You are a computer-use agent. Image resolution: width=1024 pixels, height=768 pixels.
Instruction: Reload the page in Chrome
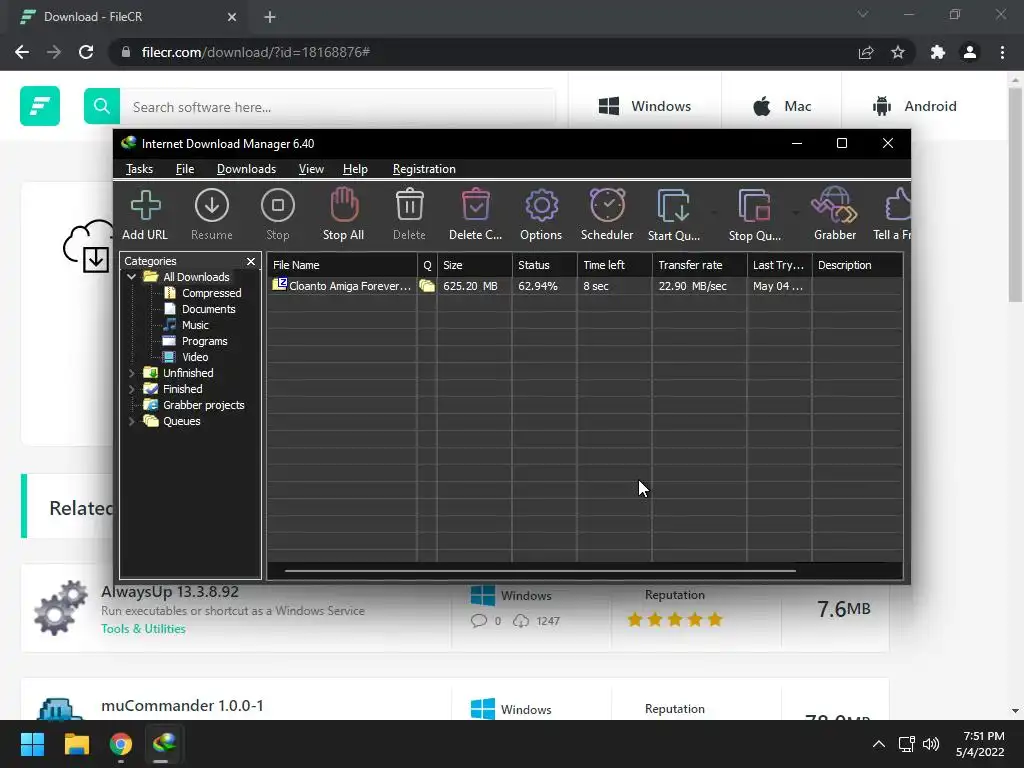pos(86,52)
